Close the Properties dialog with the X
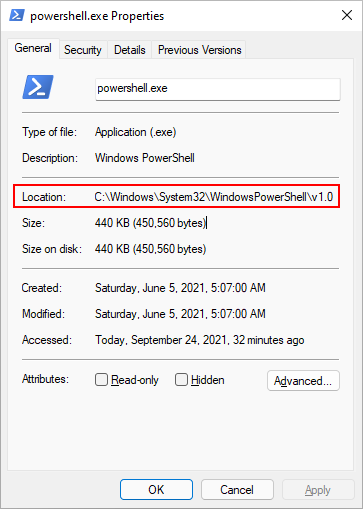This screenshot has height=509, width=363. (347, 15)
